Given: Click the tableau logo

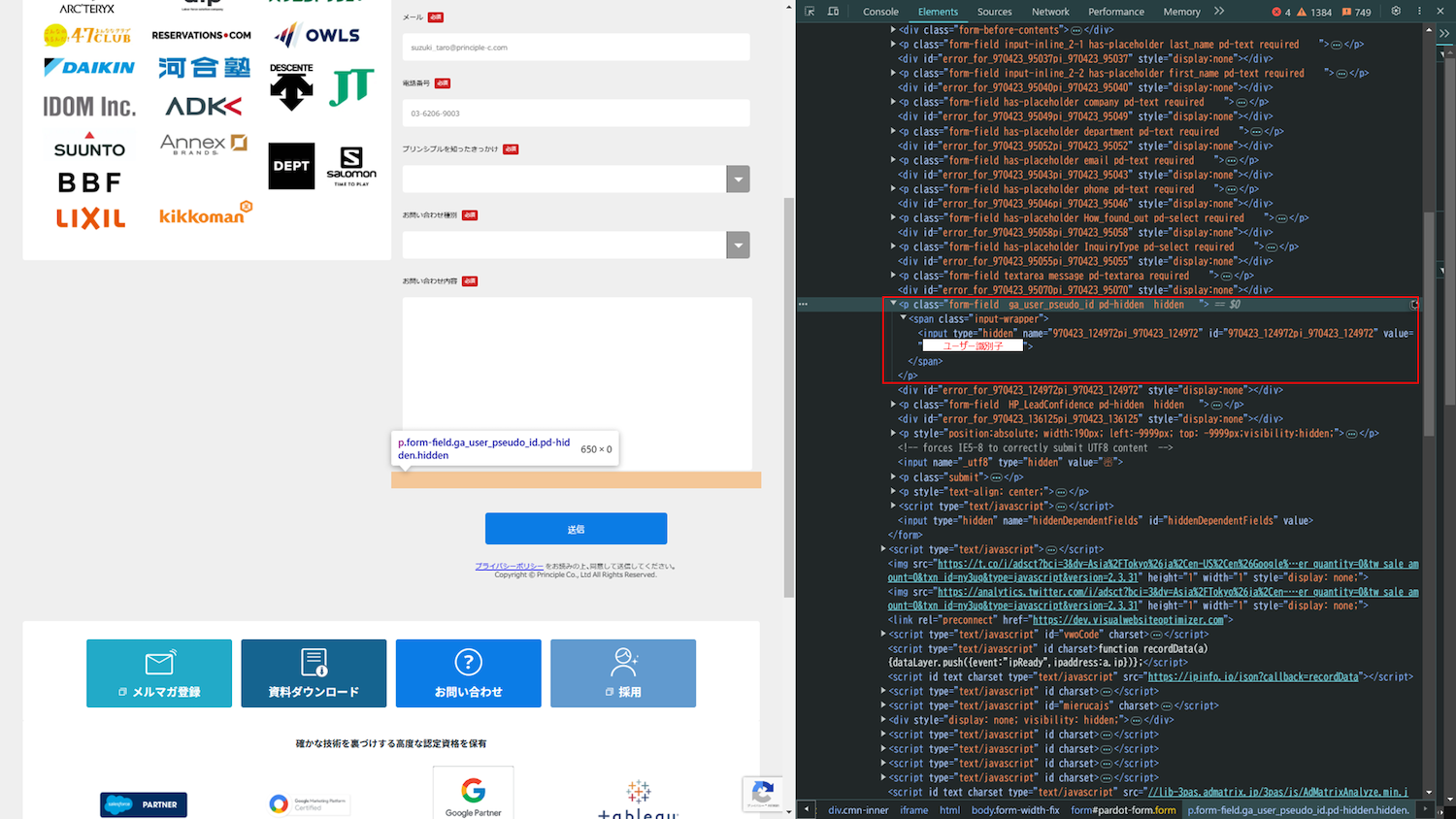Looking at the screenshot, I should 638,800.
